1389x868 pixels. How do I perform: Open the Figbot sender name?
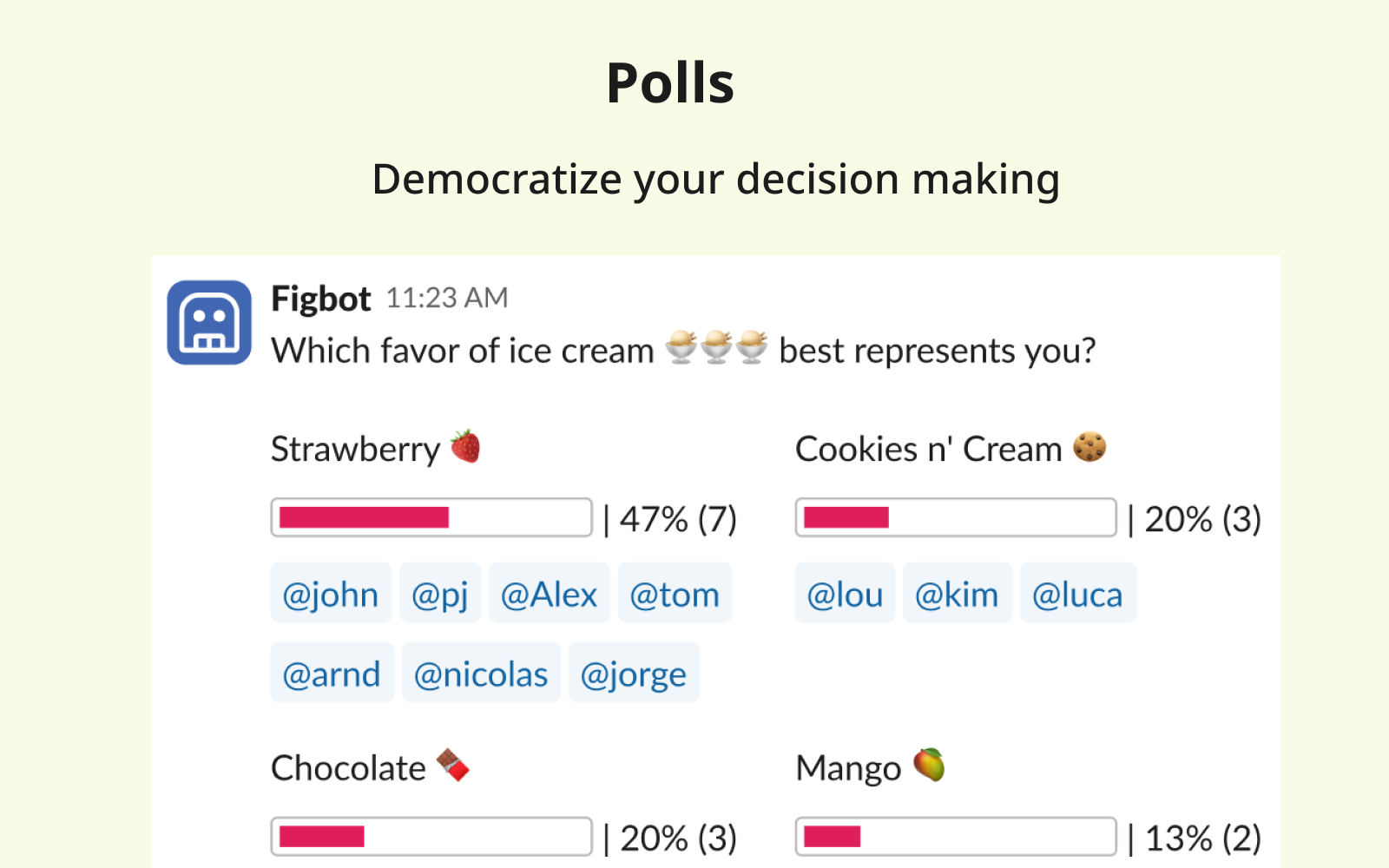coord(320,299)
